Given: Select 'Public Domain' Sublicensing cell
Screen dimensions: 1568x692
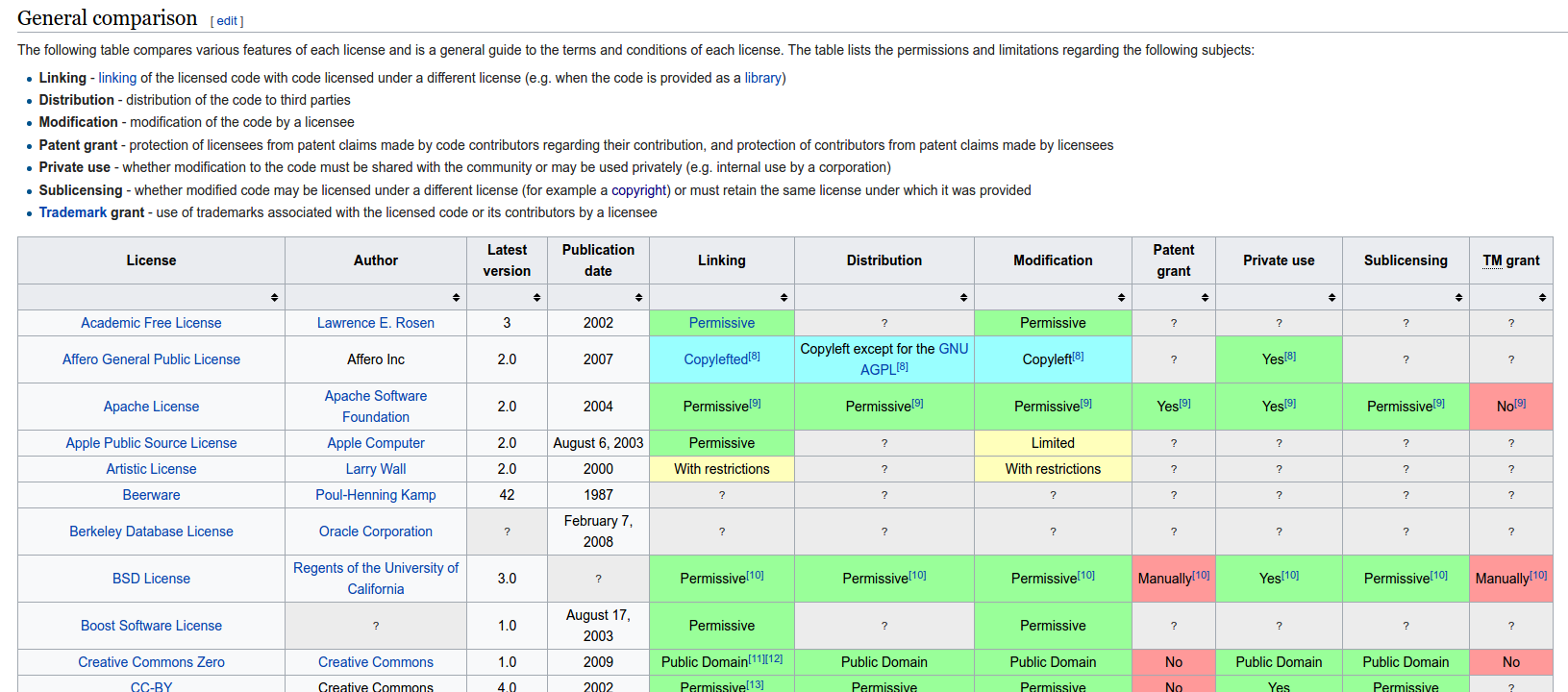Looking at the screenshot, I should pos(1406,662).
